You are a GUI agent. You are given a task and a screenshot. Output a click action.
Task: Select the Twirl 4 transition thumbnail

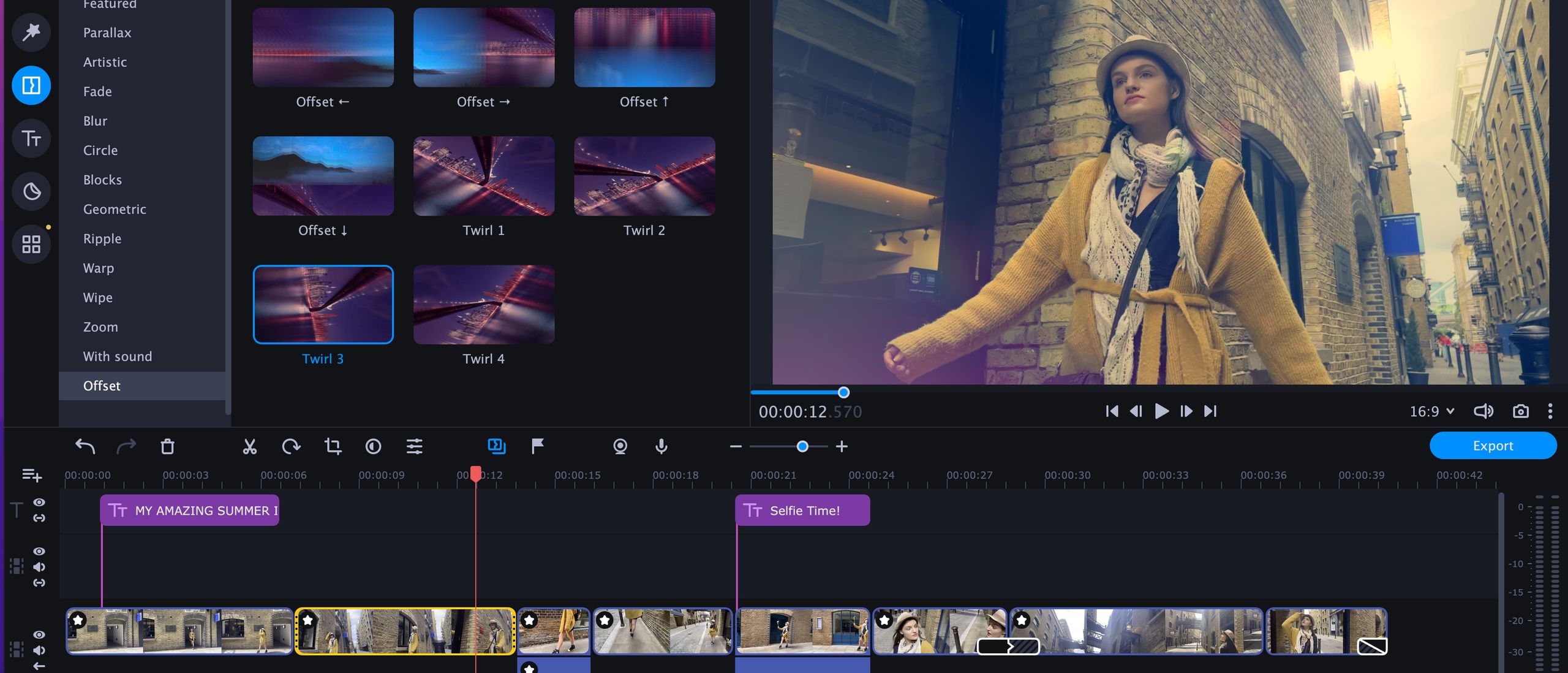tap(483, 305)
